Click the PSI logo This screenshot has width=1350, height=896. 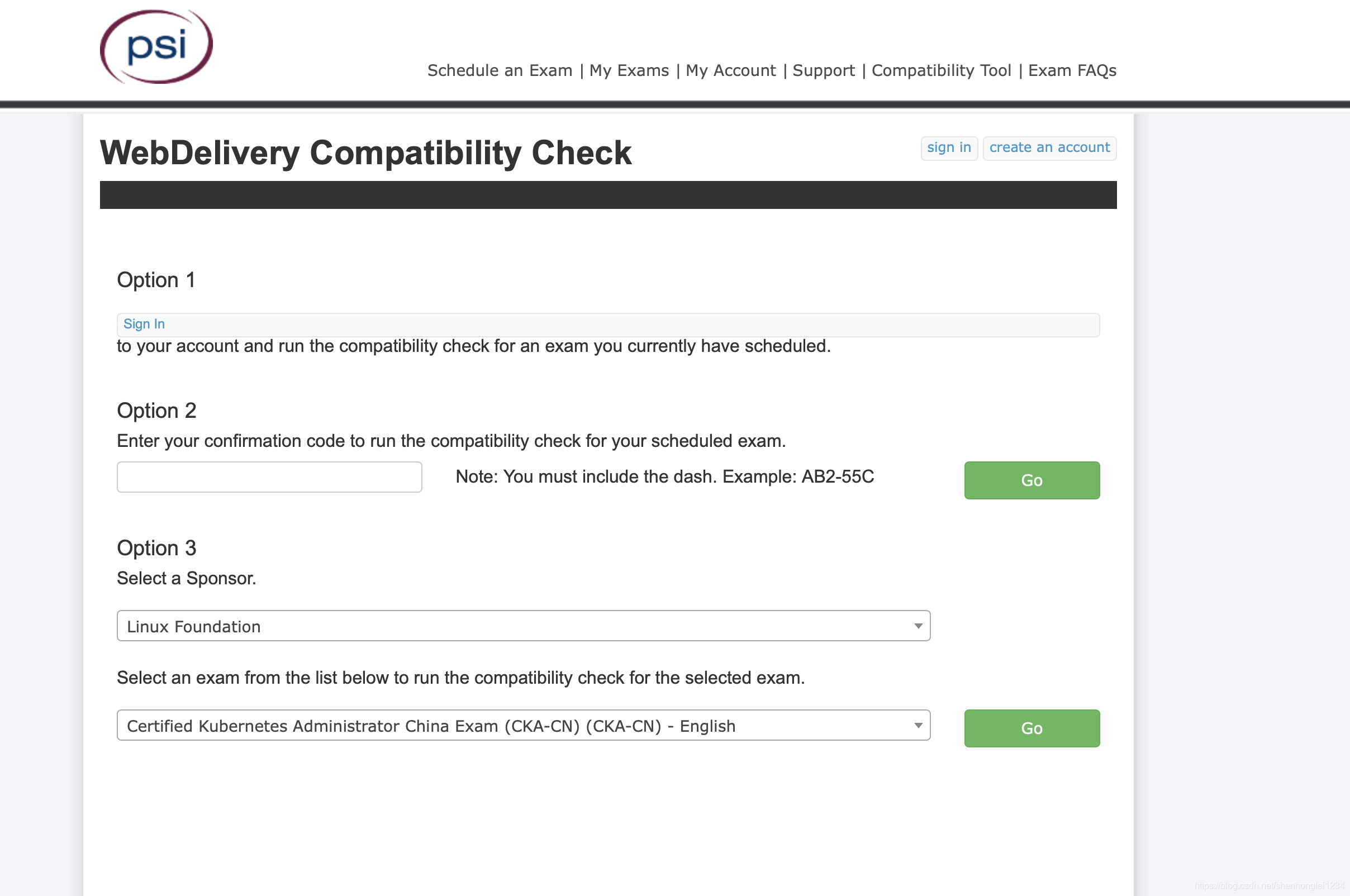click(156, 47)
